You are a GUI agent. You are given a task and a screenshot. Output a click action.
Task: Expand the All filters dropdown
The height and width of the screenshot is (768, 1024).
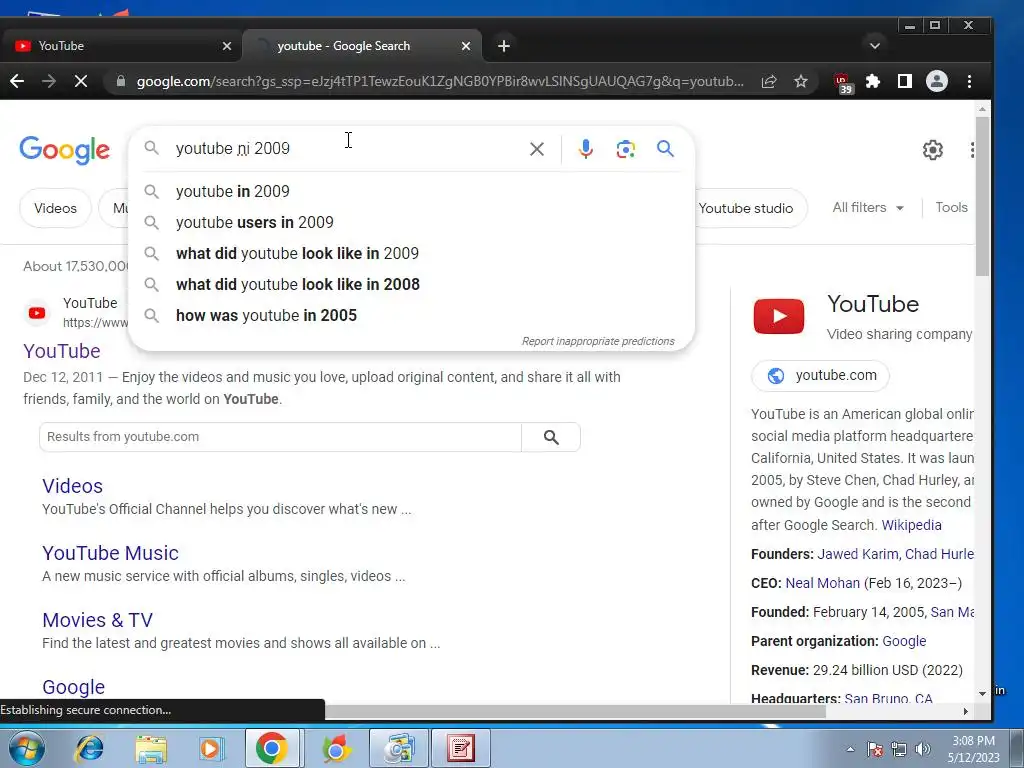(x=868, y=208)
